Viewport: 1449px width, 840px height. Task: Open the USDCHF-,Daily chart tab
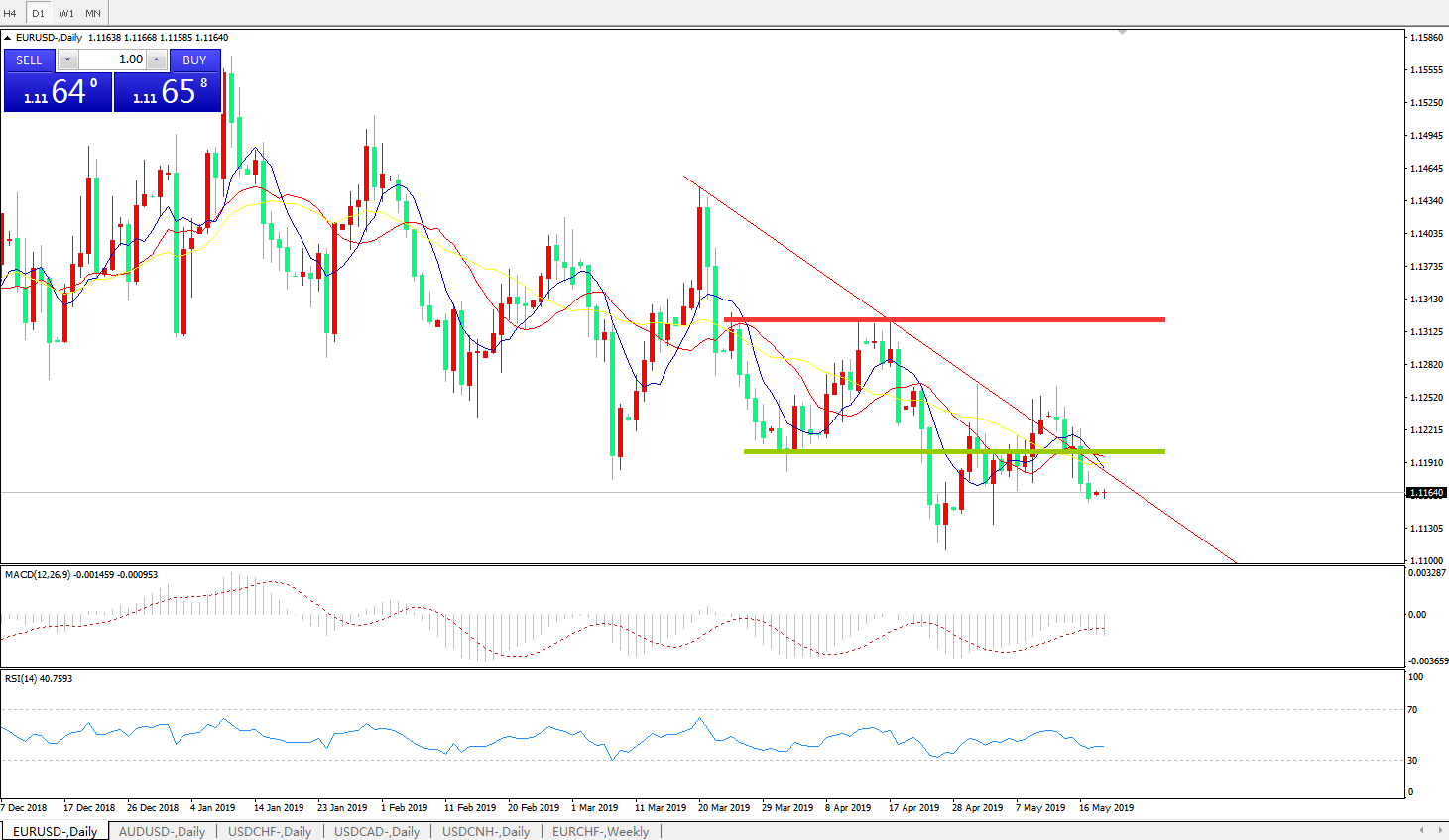(270, 831)
